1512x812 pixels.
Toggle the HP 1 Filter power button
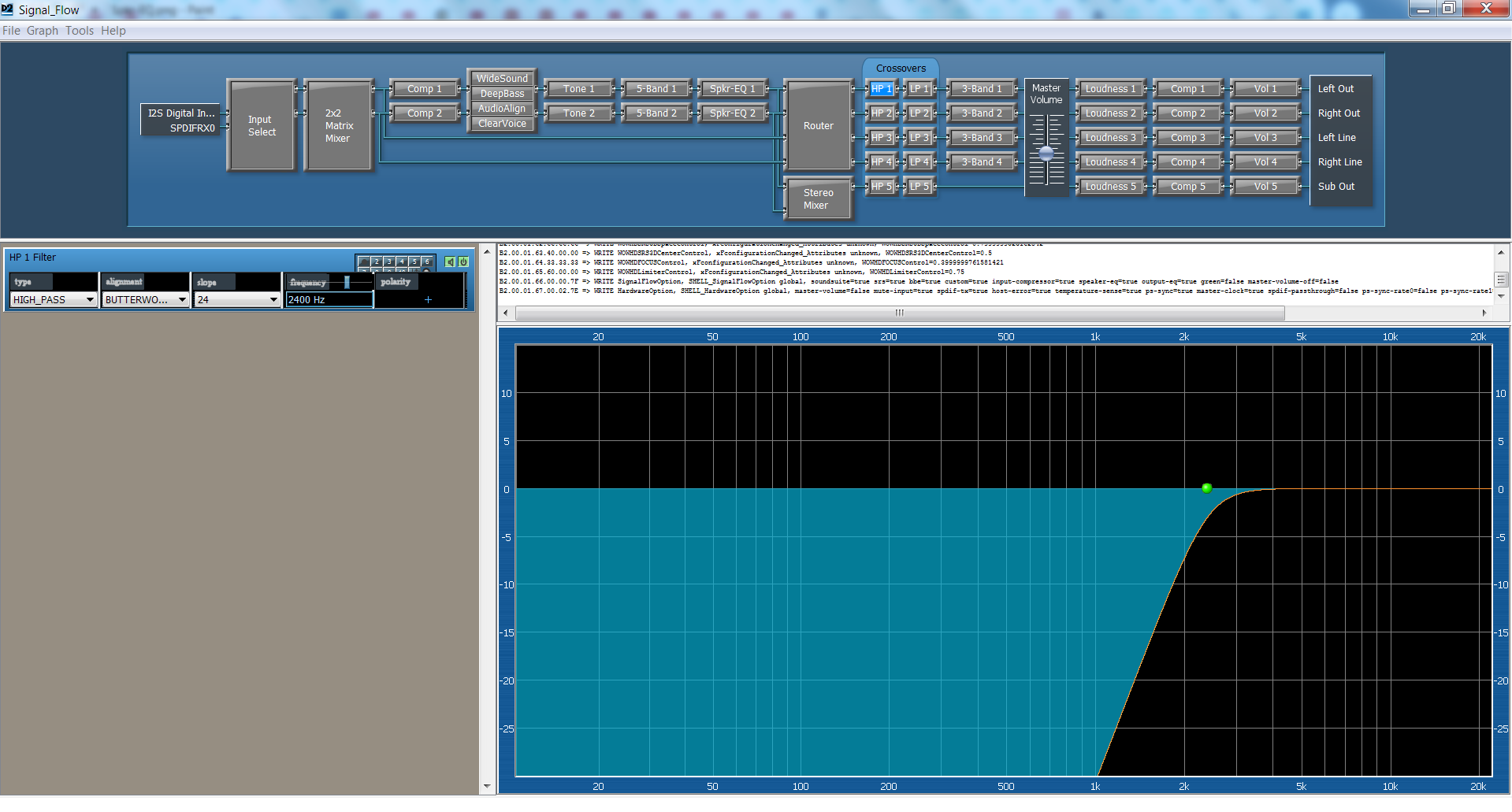[x=463, y=261]
